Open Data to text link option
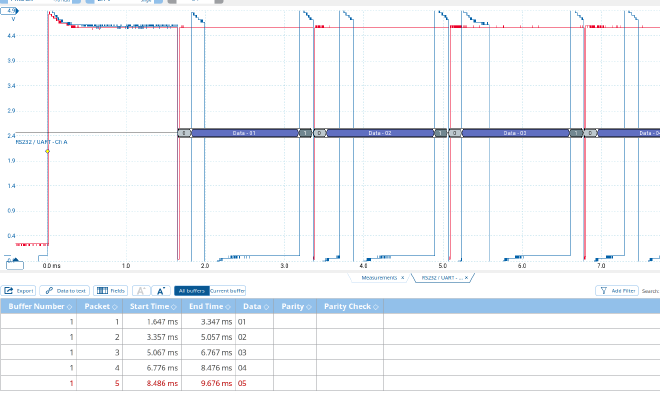This screenshot has height=395, width=660. tap(65, 291)
